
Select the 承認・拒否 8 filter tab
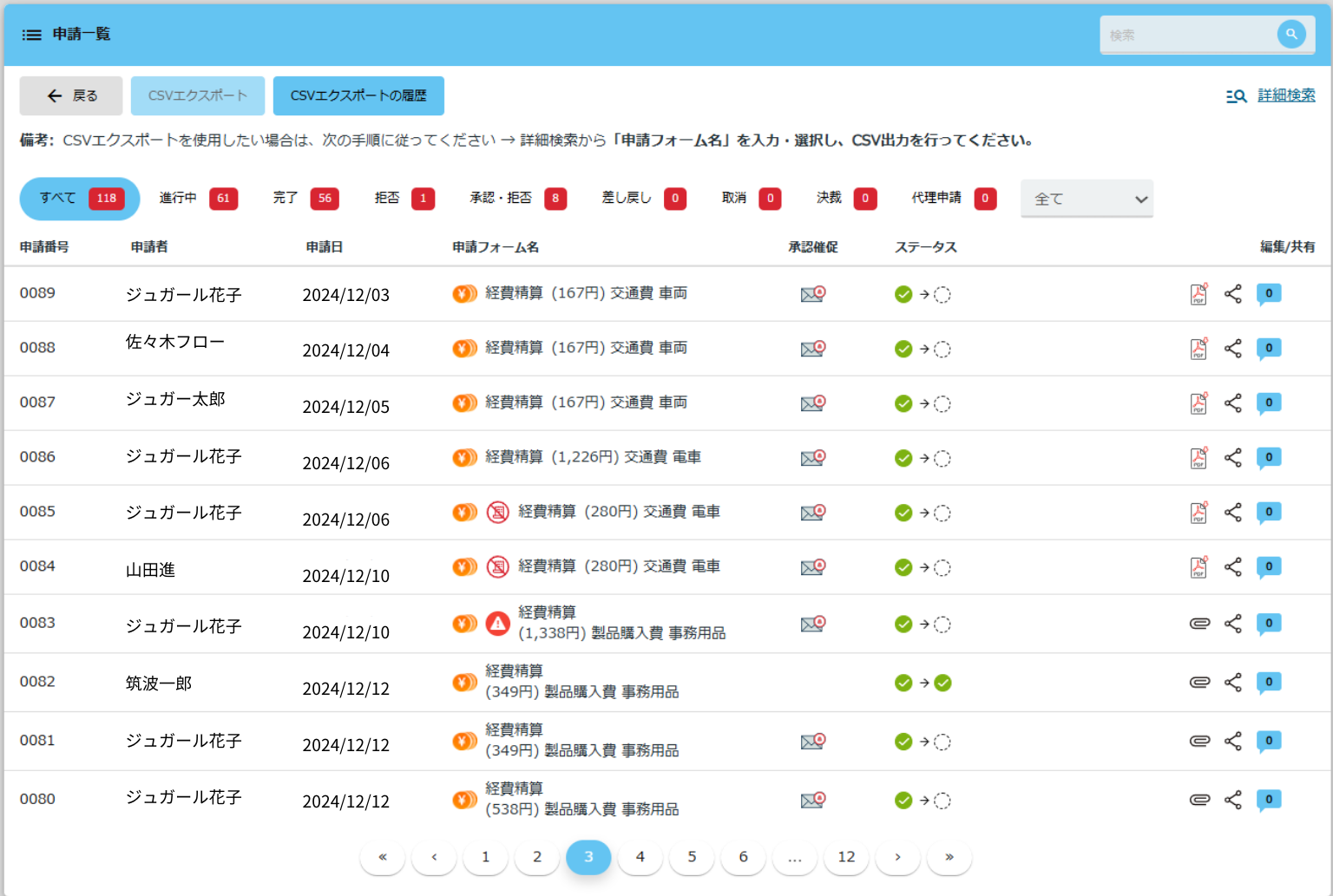(x=518, y=199)
